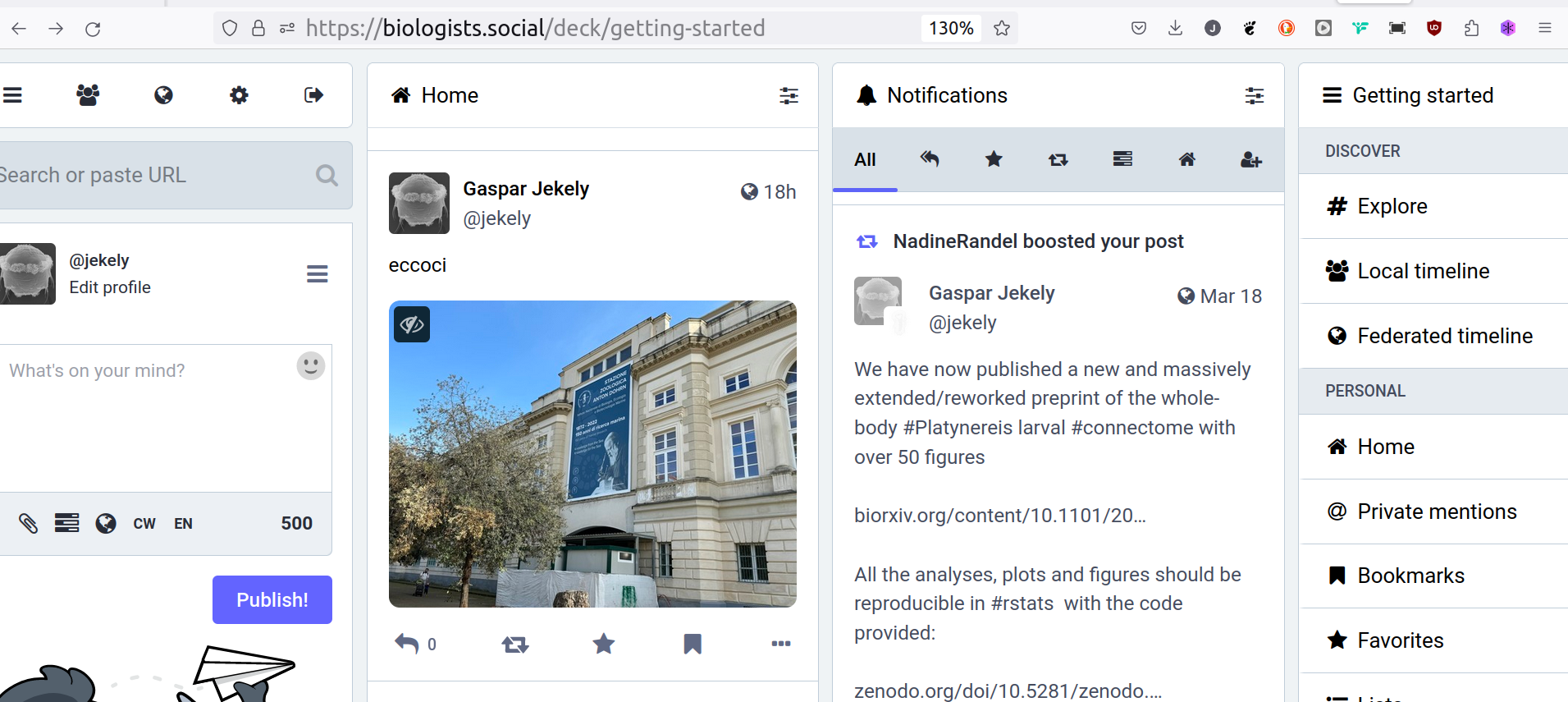Open preferences gear icon
Viewport: 1568px width, 702px height.
(239, 95)
